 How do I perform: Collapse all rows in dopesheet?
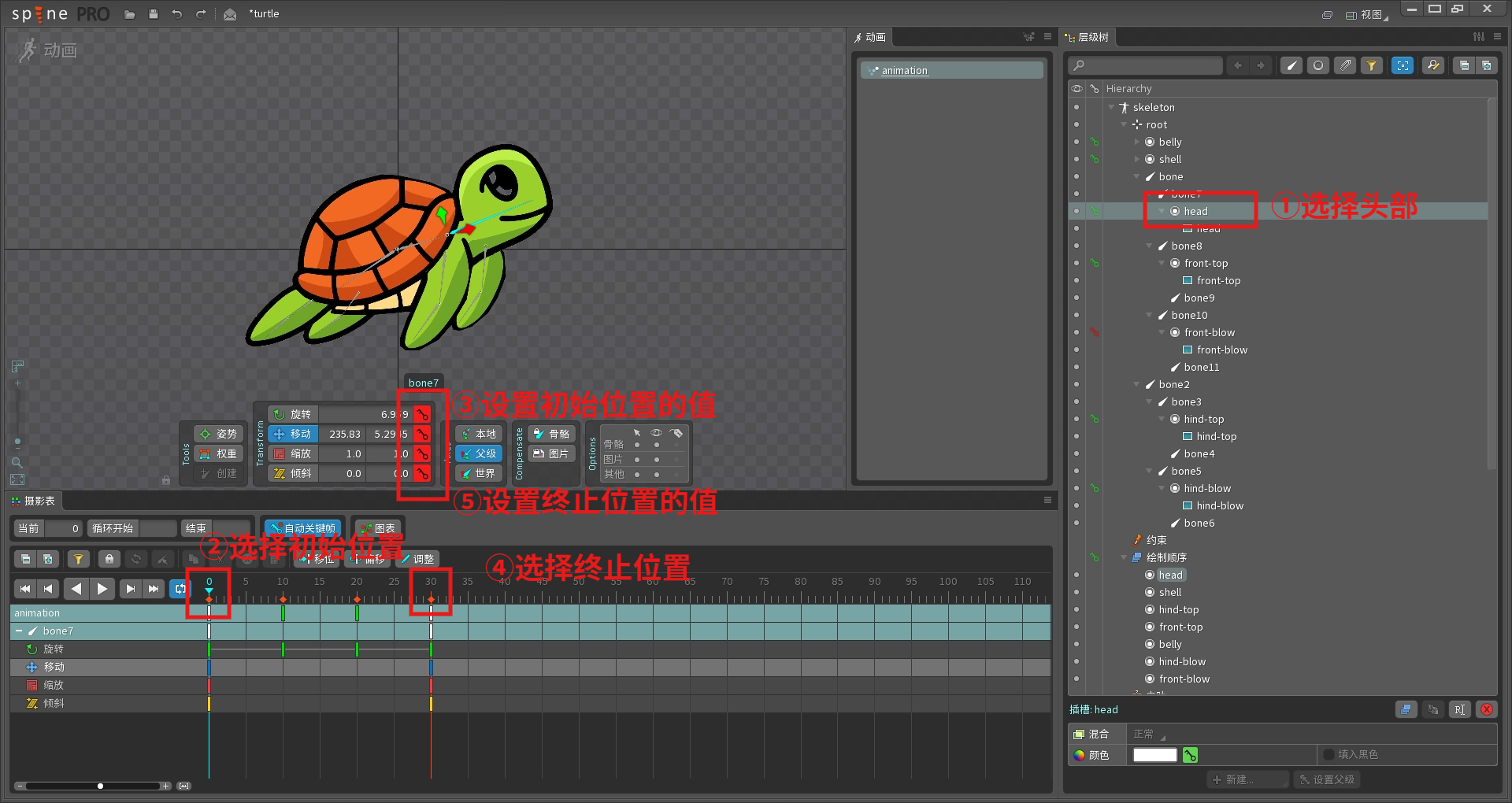tap(26, 559)
